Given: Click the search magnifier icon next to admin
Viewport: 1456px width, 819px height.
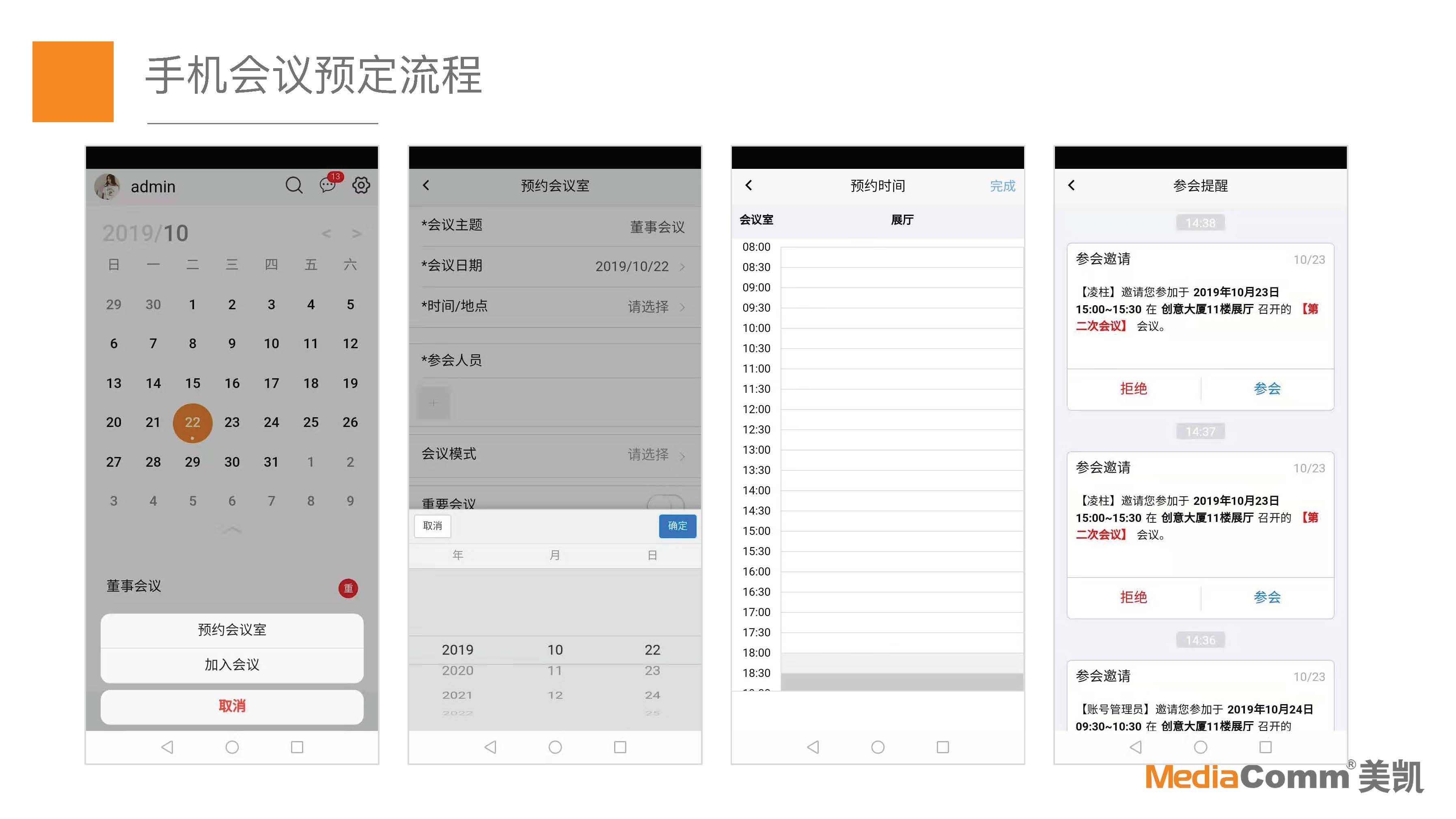Looking at the screenshot, I should 294,185.
